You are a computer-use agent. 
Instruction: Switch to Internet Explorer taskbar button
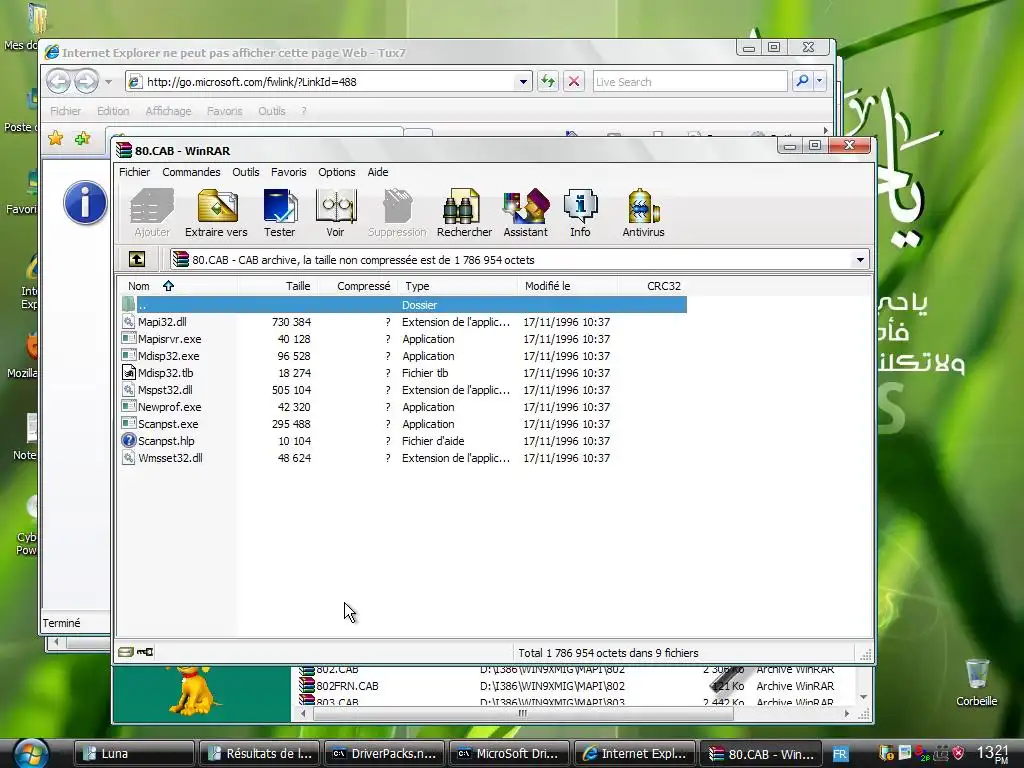pyautogui.click(x=635, y=754)
